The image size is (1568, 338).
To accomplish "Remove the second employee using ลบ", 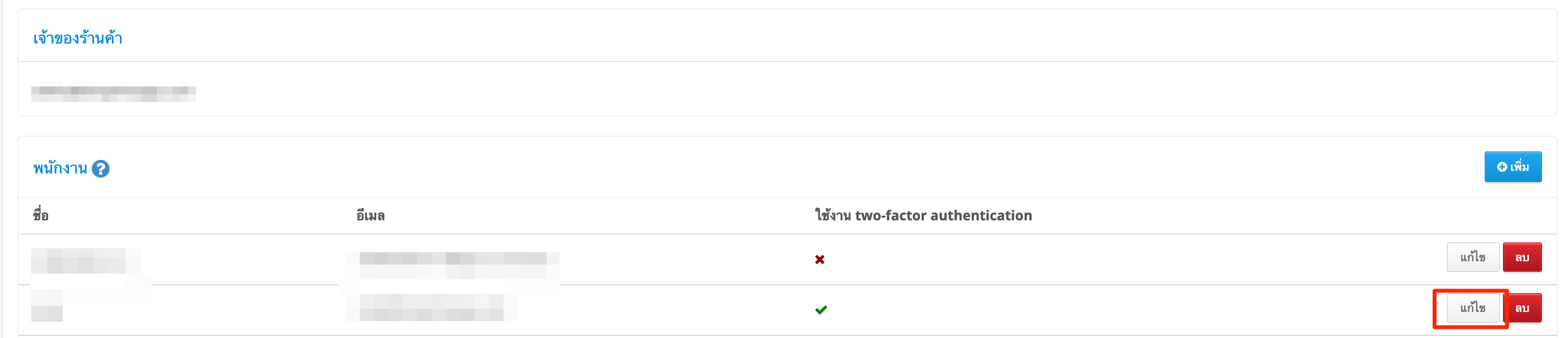I will [1522, 308].
